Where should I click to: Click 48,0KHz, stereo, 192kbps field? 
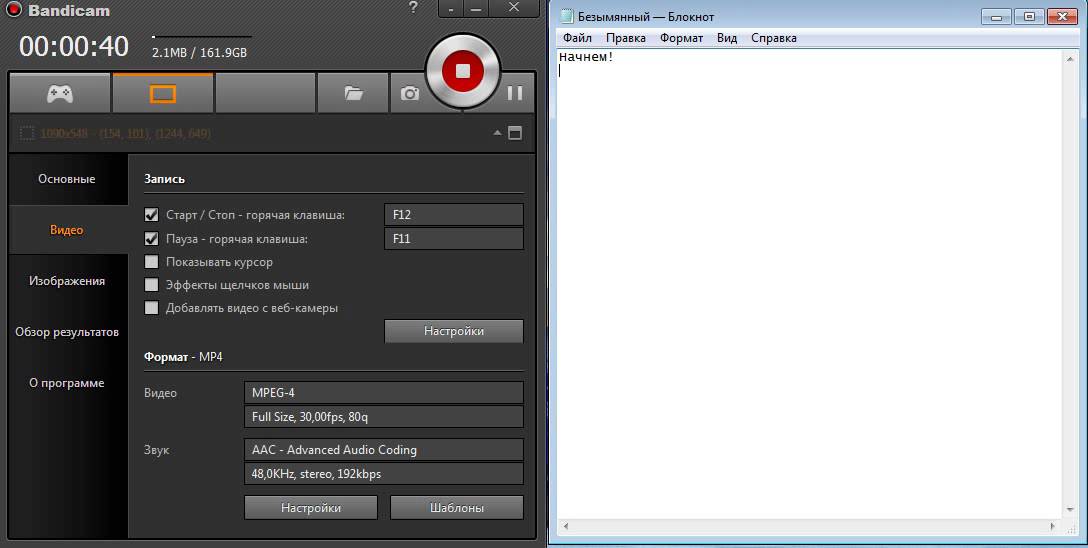(384, 474)
